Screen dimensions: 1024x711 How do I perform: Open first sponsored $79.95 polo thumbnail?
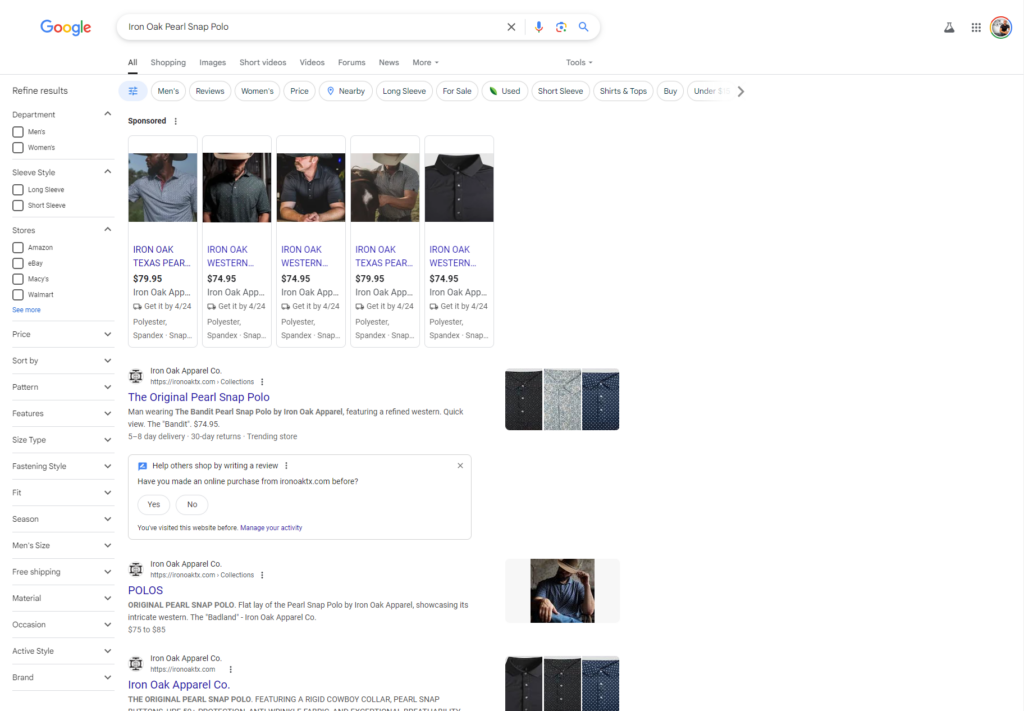[x=163, y=187]
